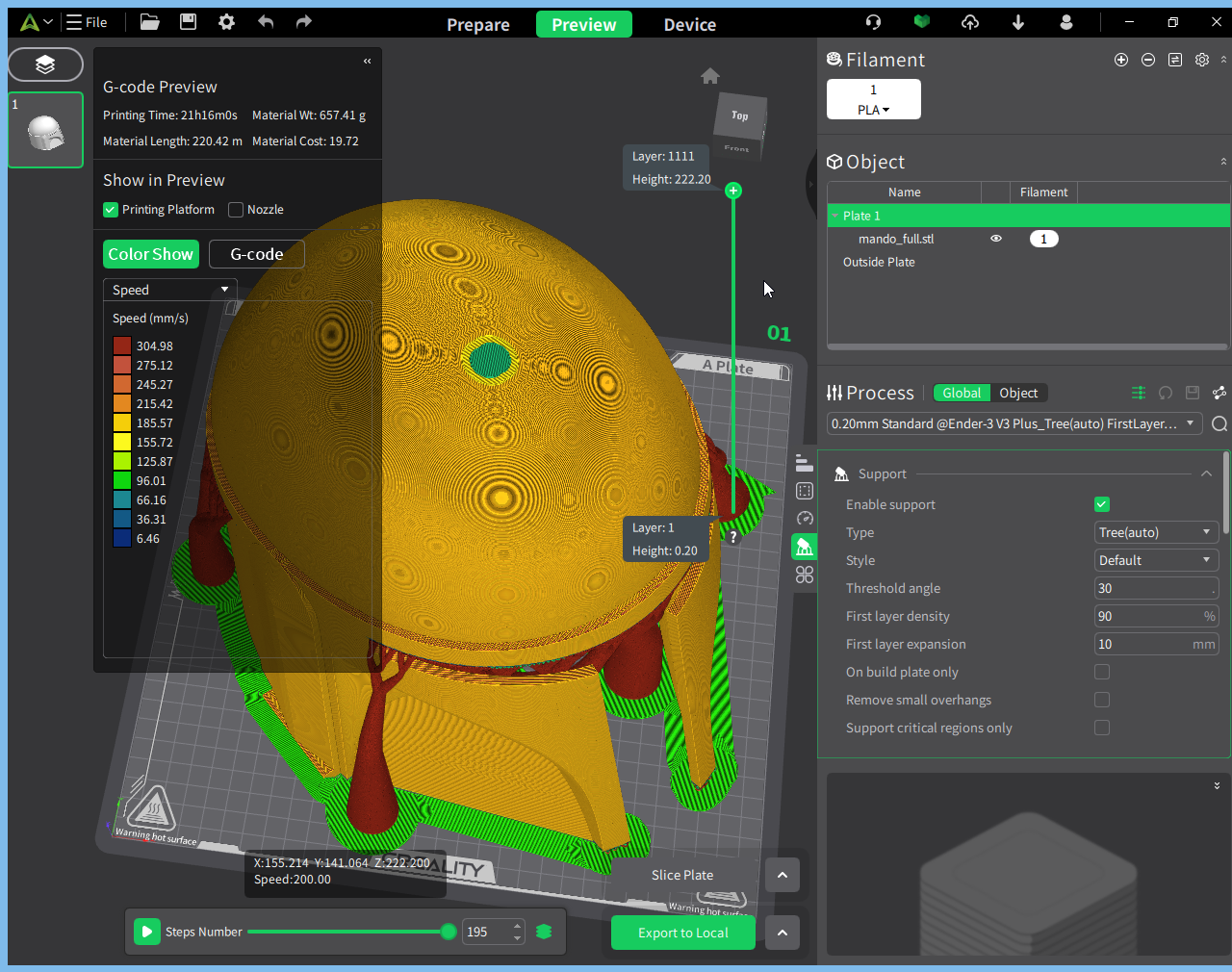This screenshot has height=972, width=1232.
Task: Save the project with the floppy disk icon
Action: [188, 22]
